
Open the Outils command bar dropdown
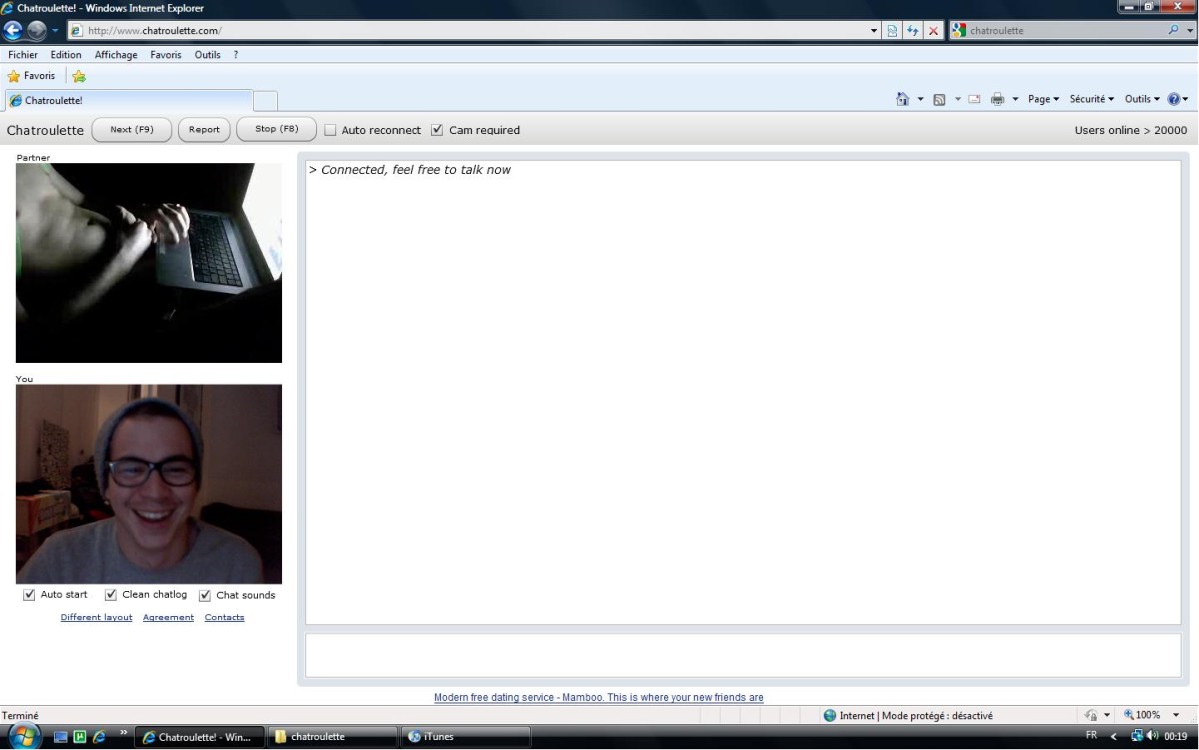coord(1142,99)
